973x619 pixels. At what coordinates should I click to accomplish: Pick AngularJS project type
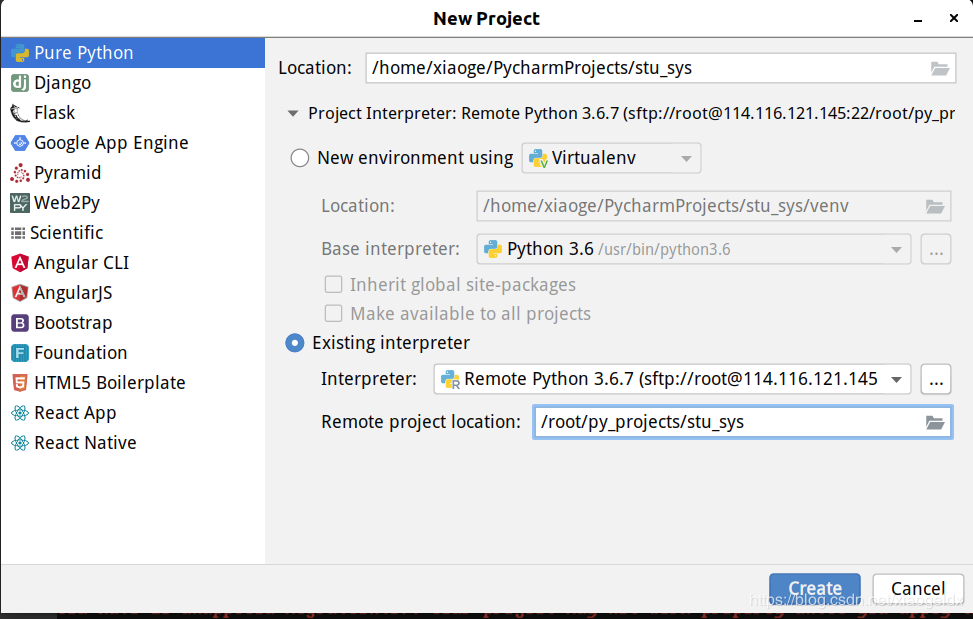click(x=133, y=293)
